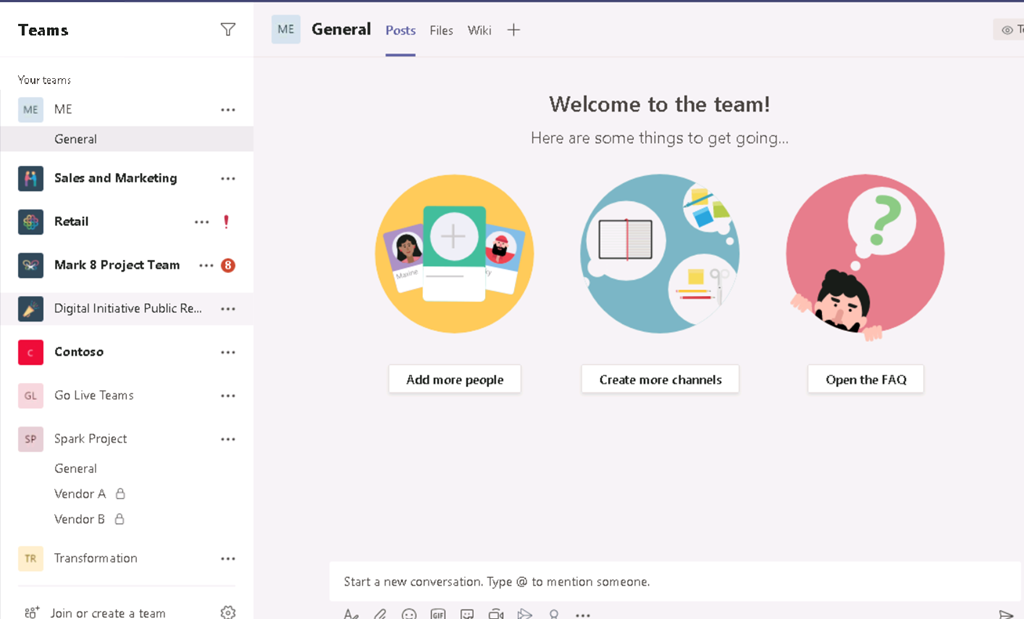Viewport: 1024px width, 619px height.
Task: Click the format text icon below compose box
Action: tap(351, 614)
